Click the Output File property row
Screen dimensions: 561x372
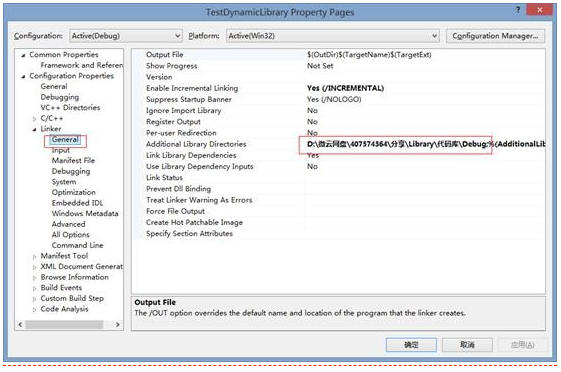click(338, 55)
